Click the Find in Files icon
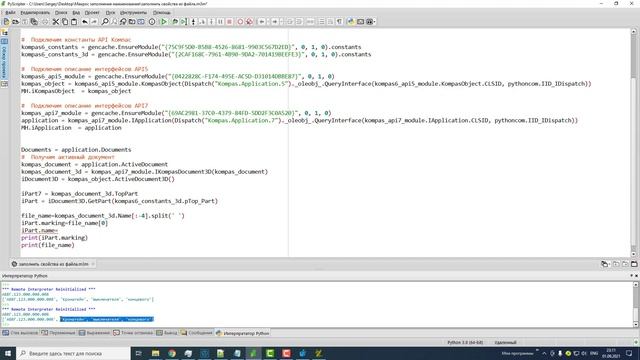 [132, 22]
